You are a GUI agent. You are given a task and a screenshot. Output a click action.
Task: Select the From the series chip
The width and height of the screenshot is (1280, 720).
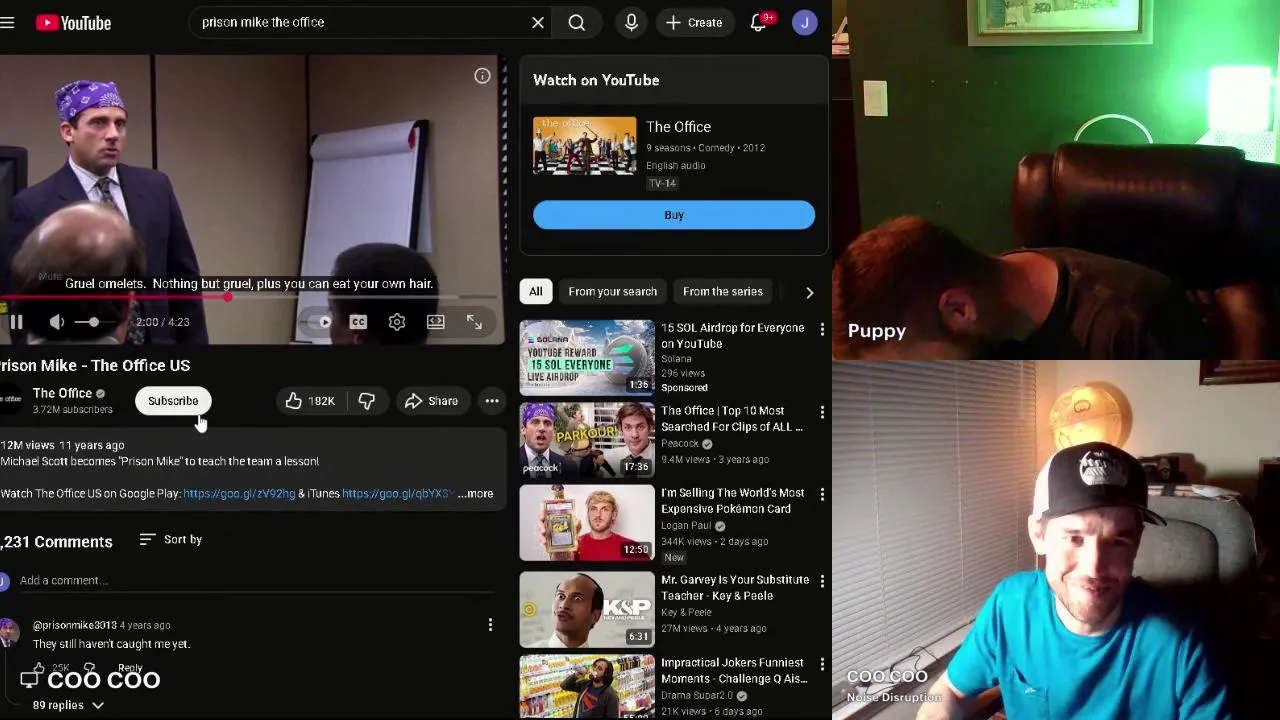coord(723,292)
